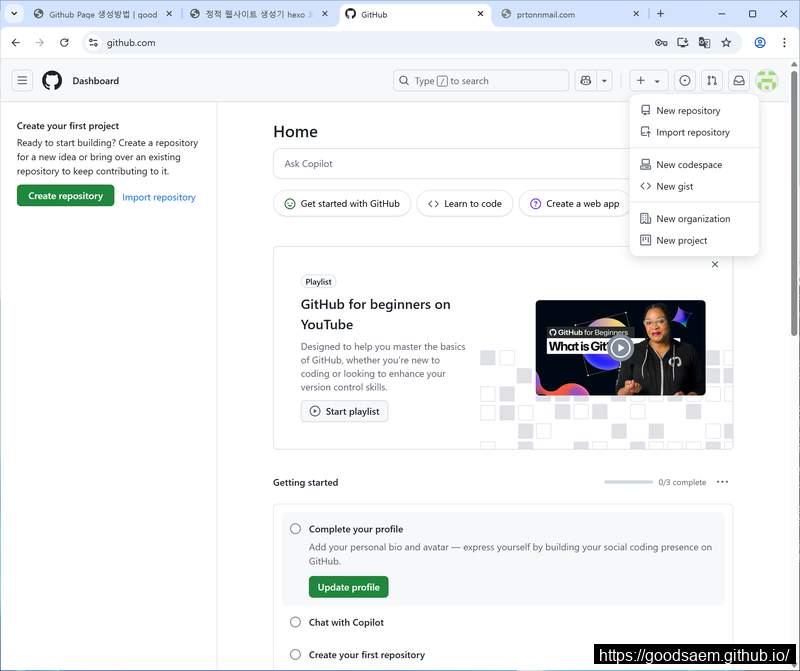Click the translate page icon
The width and height of the screenshot is (800, 671).
pos(705,43)
